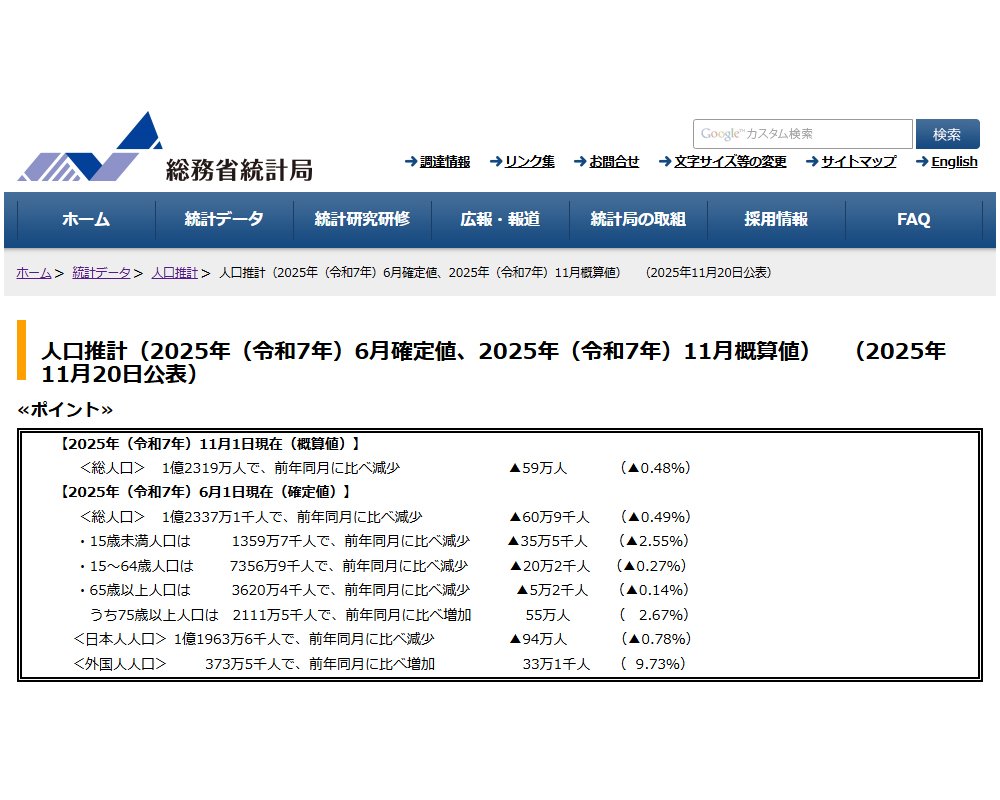The width and height of the screenshot is (1000, 800).
Task: Click the arrow icon beside リンク集
Action: pos(495,162)
